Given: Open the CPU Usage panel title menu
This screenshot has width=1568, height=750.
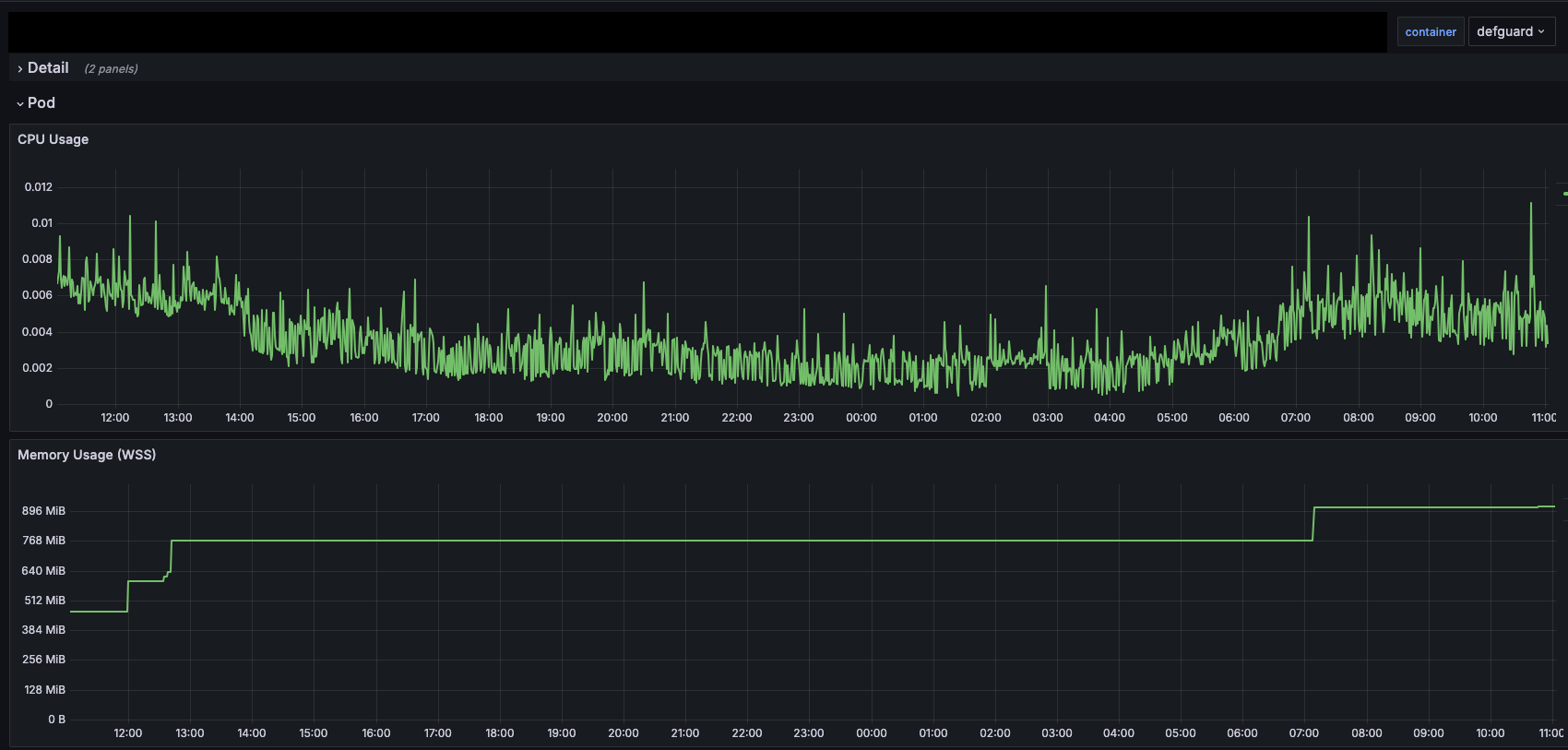Looking at the screenshot, I should (x=53, y=139).
